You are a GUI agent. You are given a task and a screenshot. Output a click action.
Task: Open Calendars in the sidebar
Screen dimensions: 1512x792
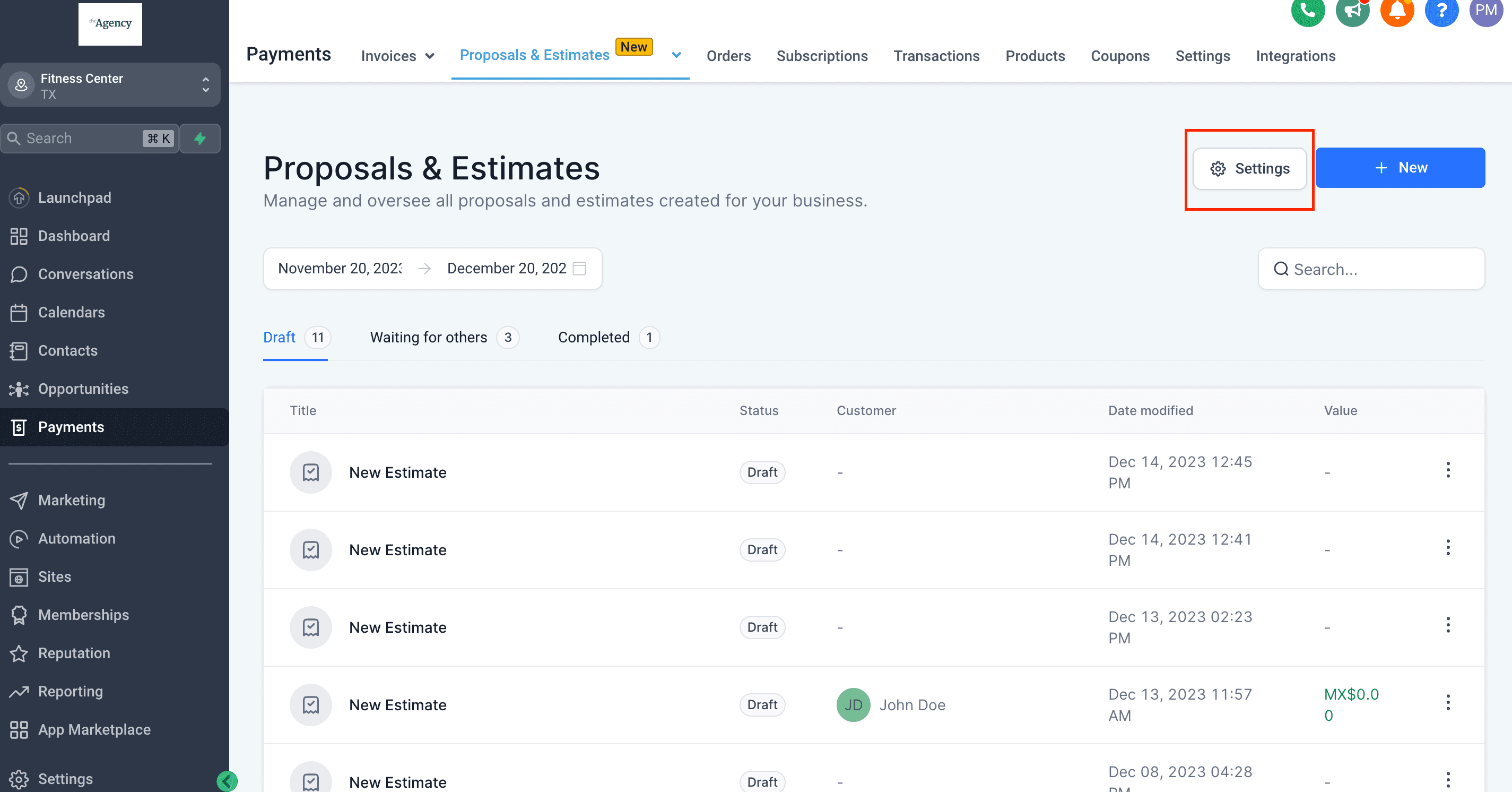tap(72, 312)
